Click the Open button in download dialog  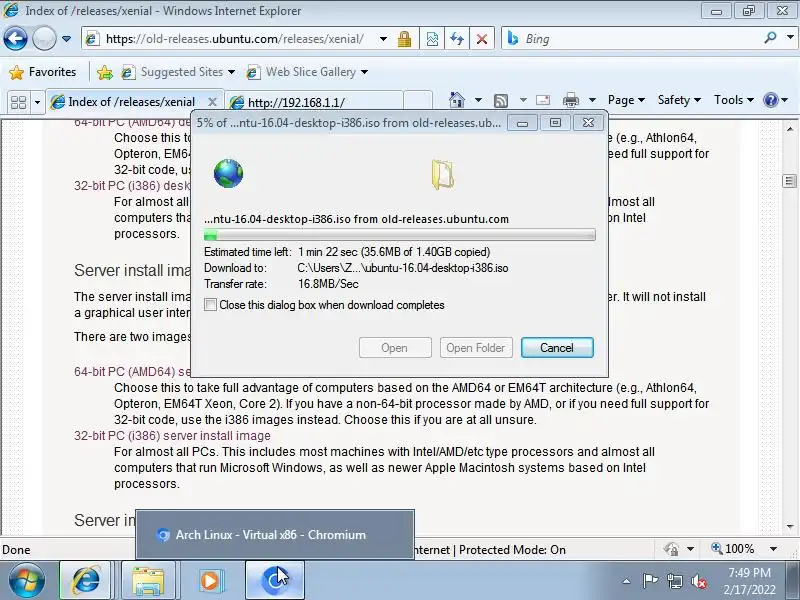click(395, 348)
